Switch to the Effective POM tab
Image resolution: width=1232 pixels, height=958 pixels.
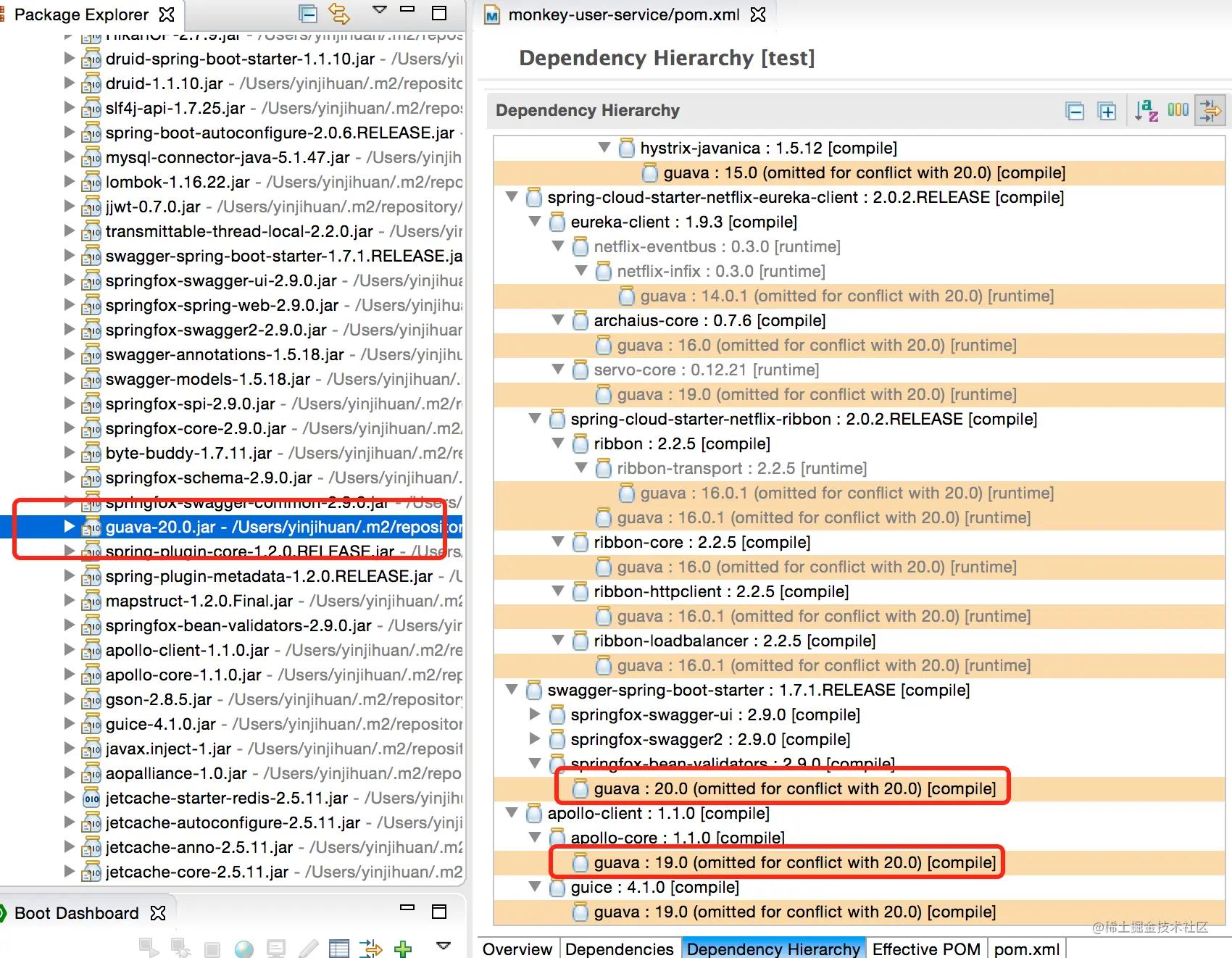click(x=926, y=949)
